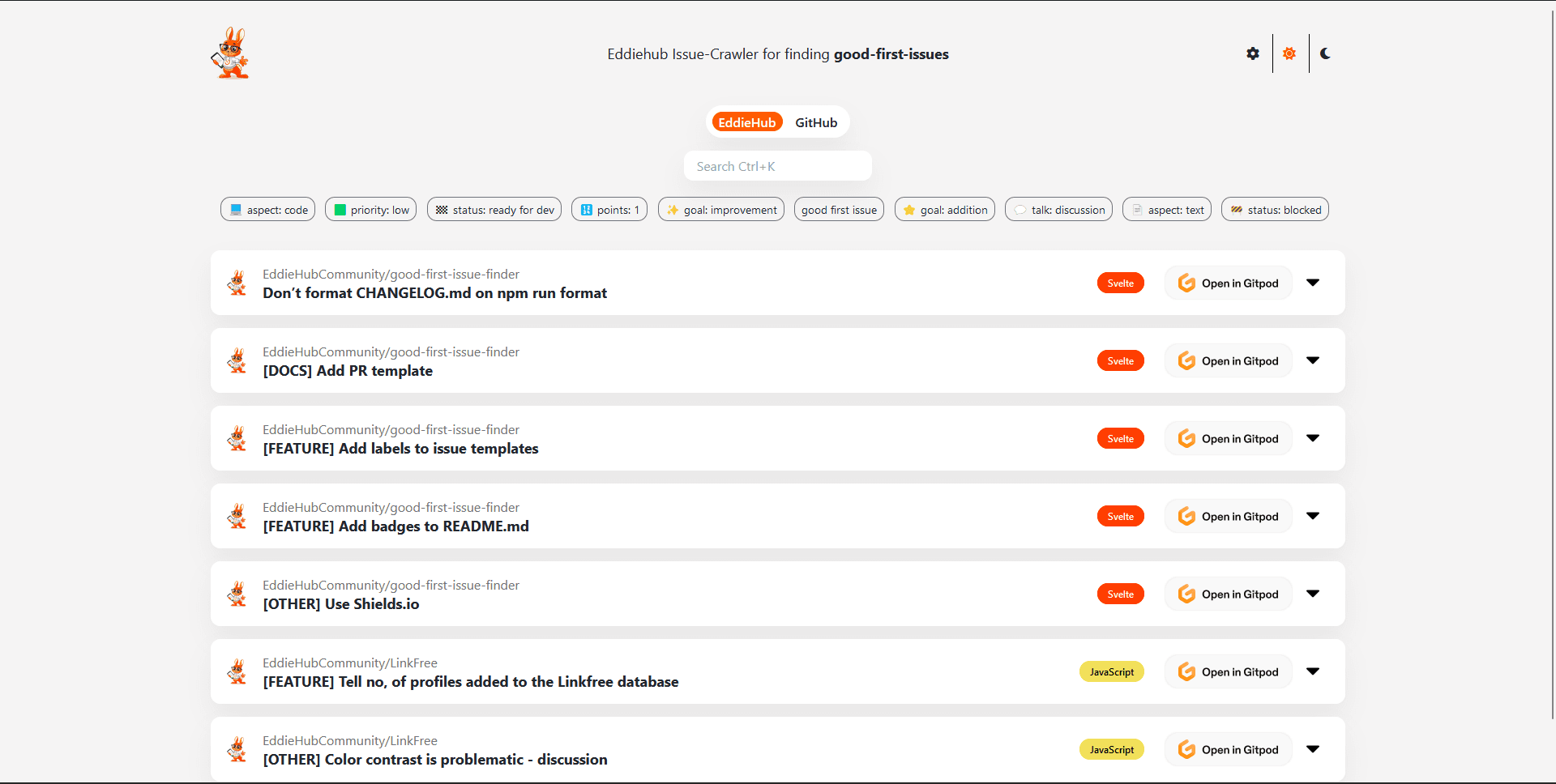Select the GitHub tab

tap(816, 122)
